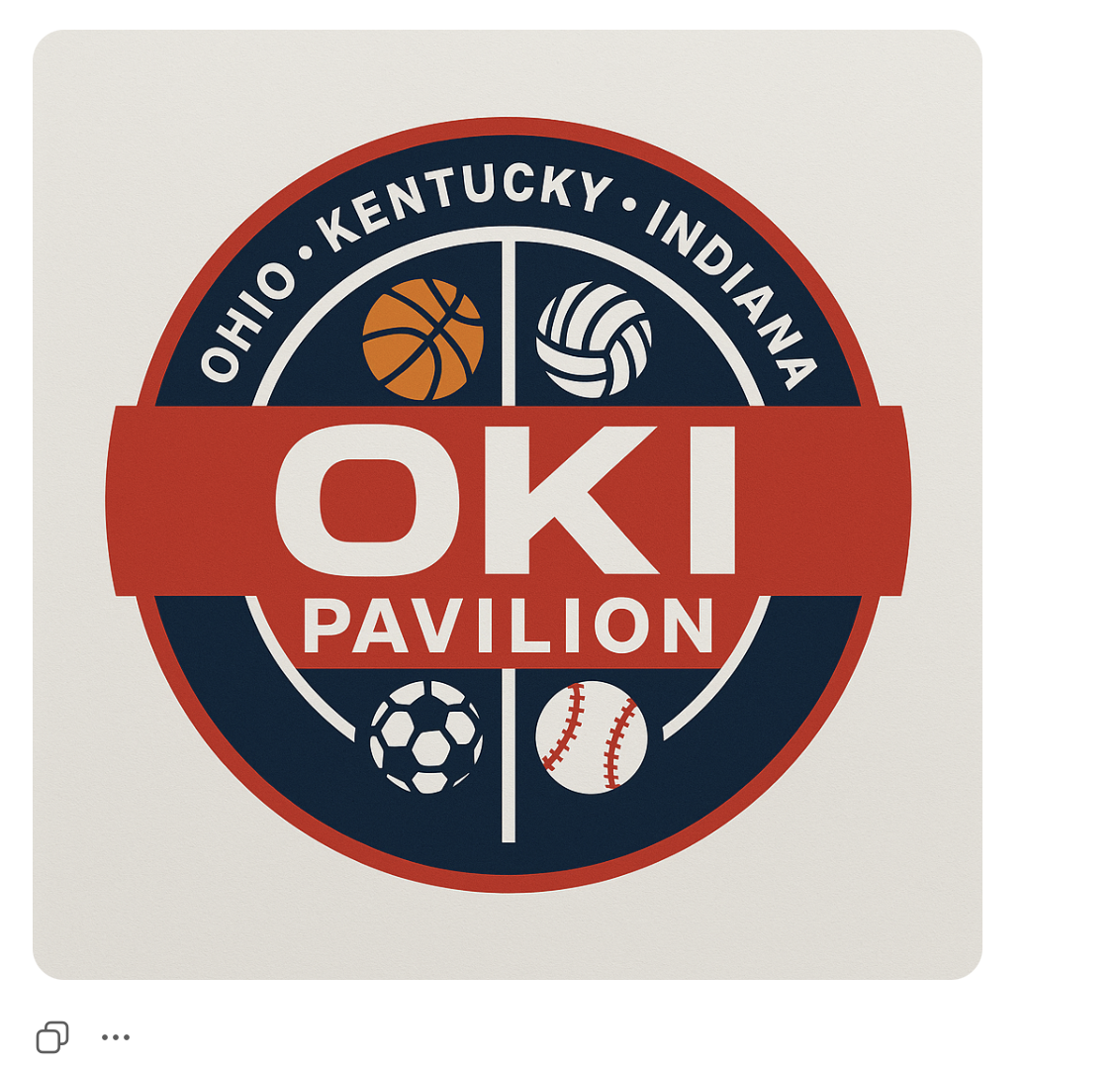Click the white divider between soccer ball and baseball
The height and width of the screenshot is (1071, 1120).
coord(509,755)
